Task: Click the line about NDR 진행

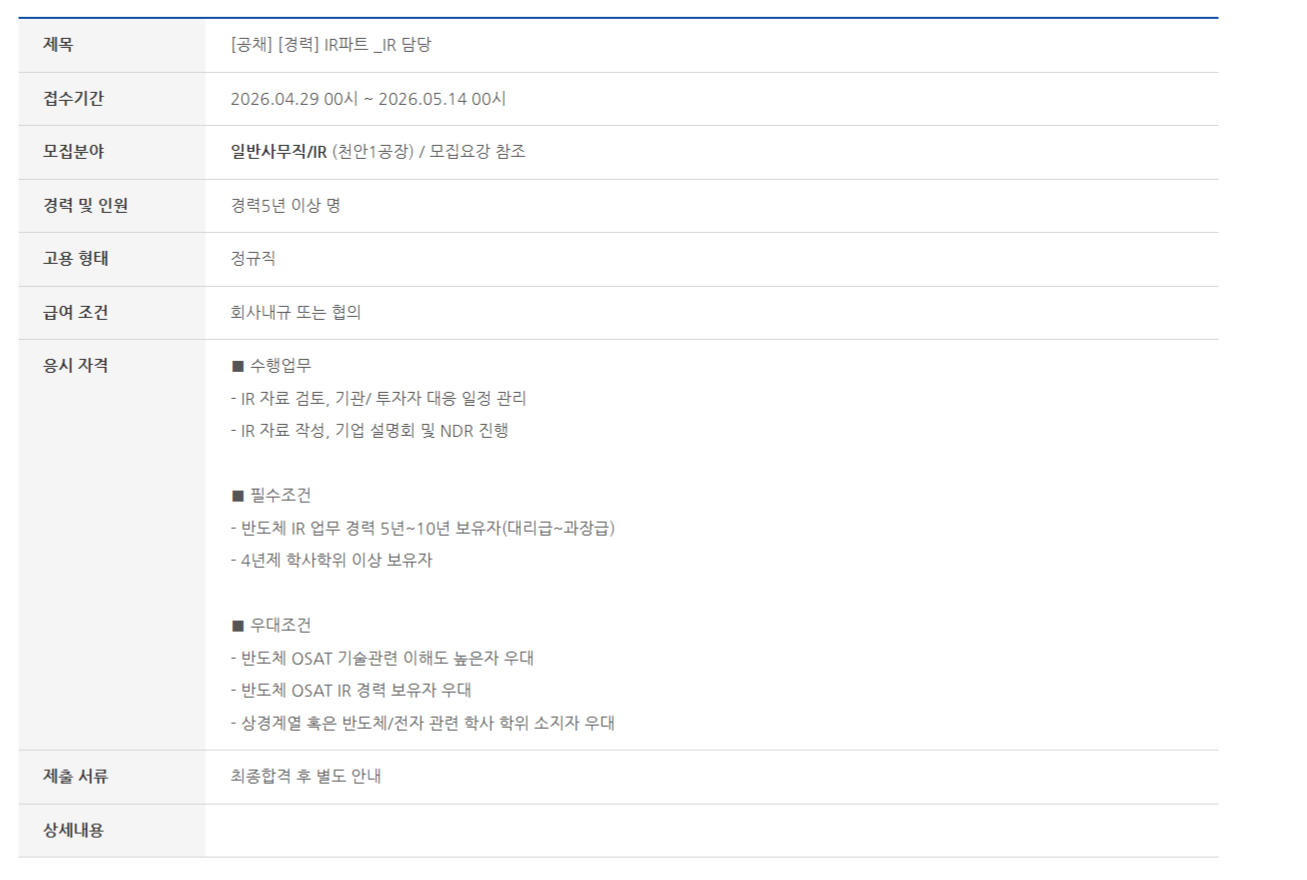Action: [x=369, y=431]
